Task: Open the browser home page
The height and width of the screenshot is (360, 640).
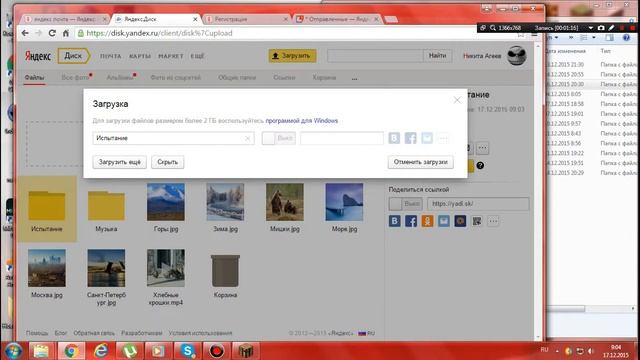Action: [x=66, y=33]
